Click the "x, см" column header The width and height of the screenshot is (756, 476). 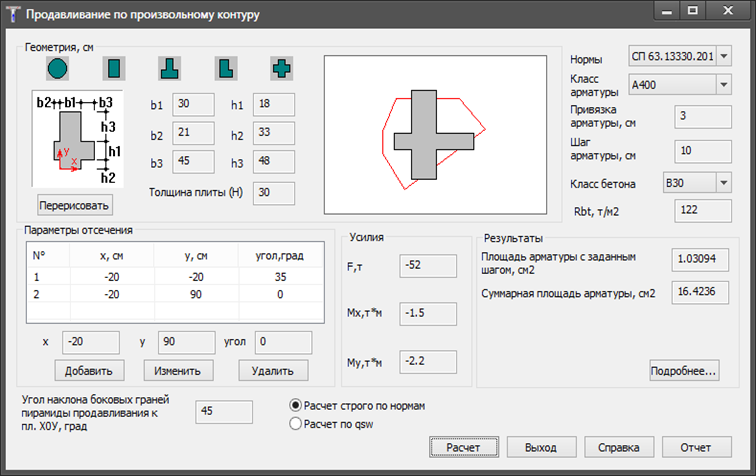click(x=112, y=256)
